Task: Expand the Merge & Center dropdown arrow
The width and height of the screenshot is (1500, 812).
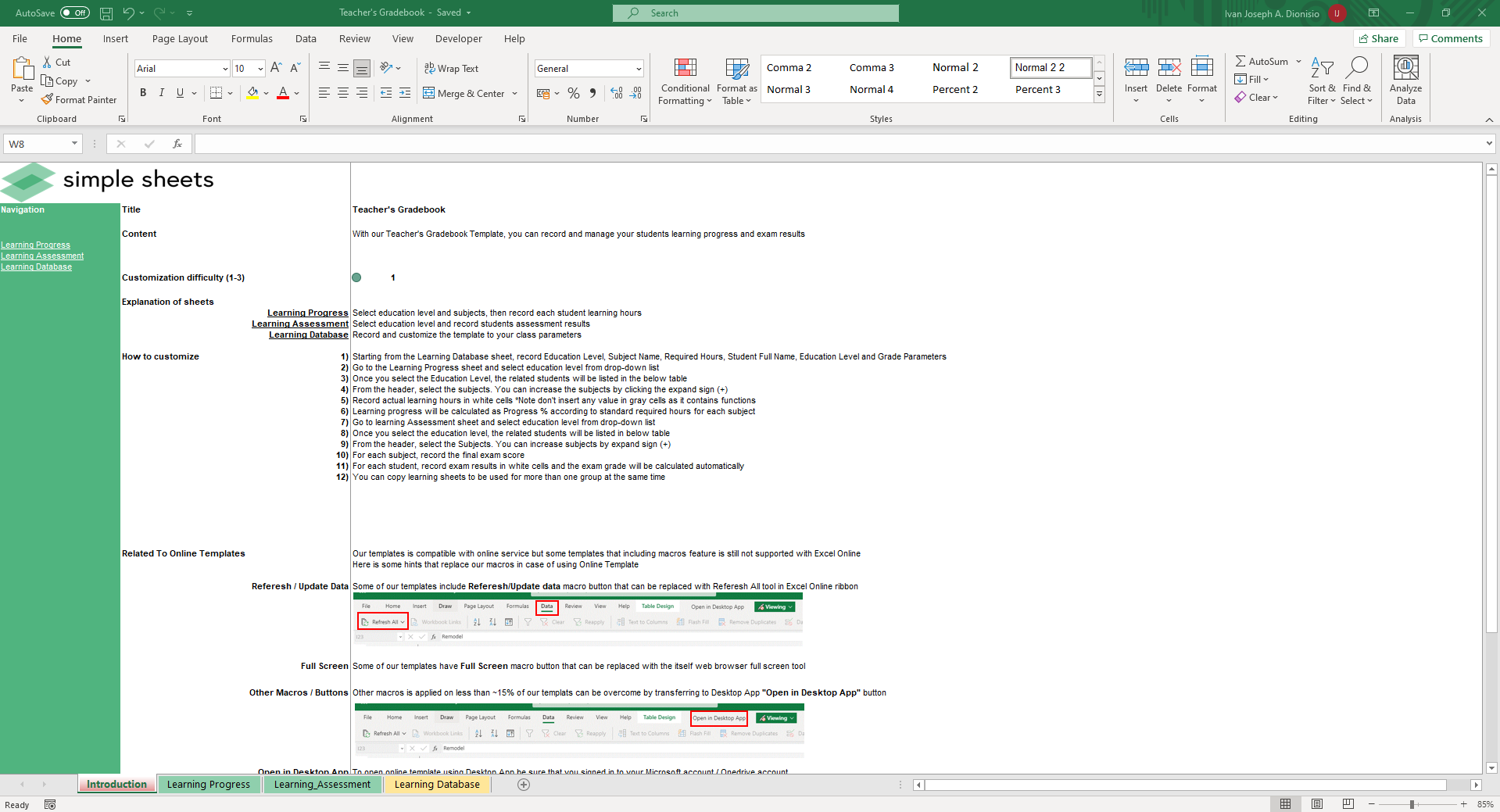Action: tap(515, 94)
